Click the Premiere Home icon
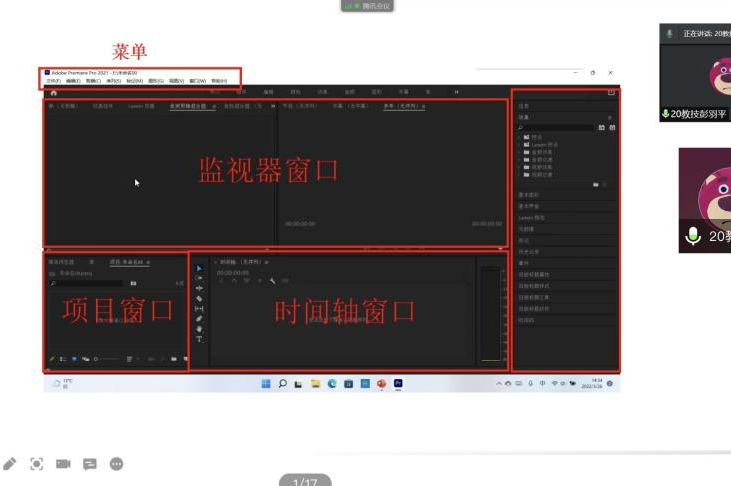The height and width of the screenshot is (486, 731). (53, 92)
